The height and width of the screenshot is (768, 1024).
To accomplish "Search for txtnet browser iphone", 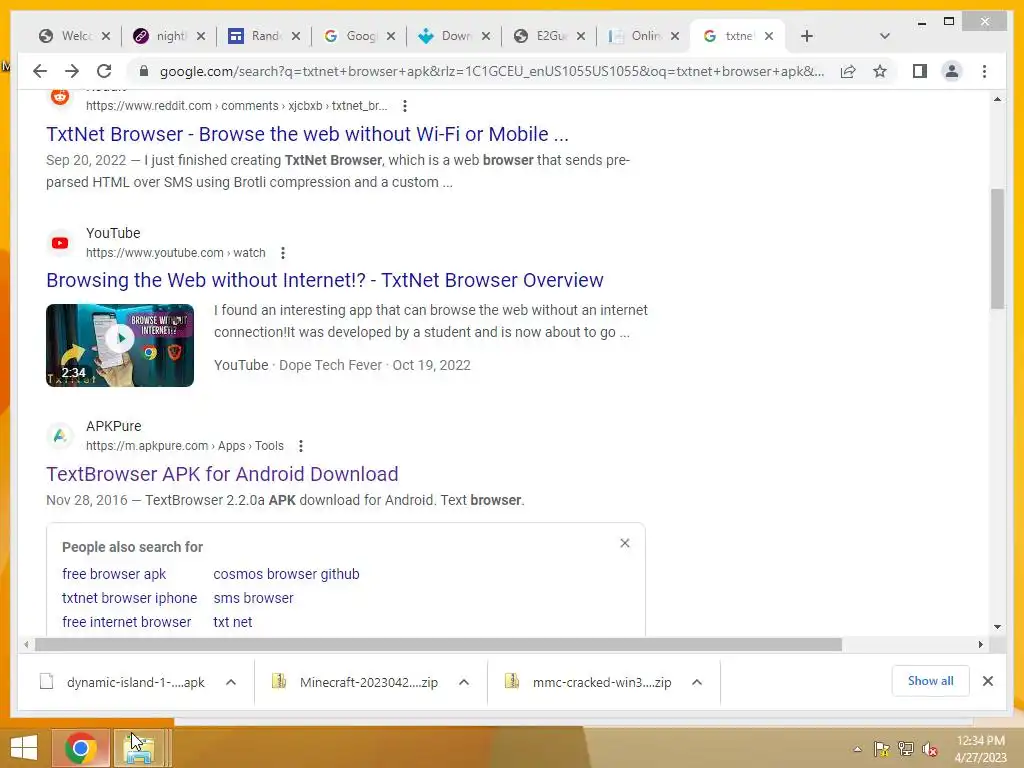I will point(129,598).
